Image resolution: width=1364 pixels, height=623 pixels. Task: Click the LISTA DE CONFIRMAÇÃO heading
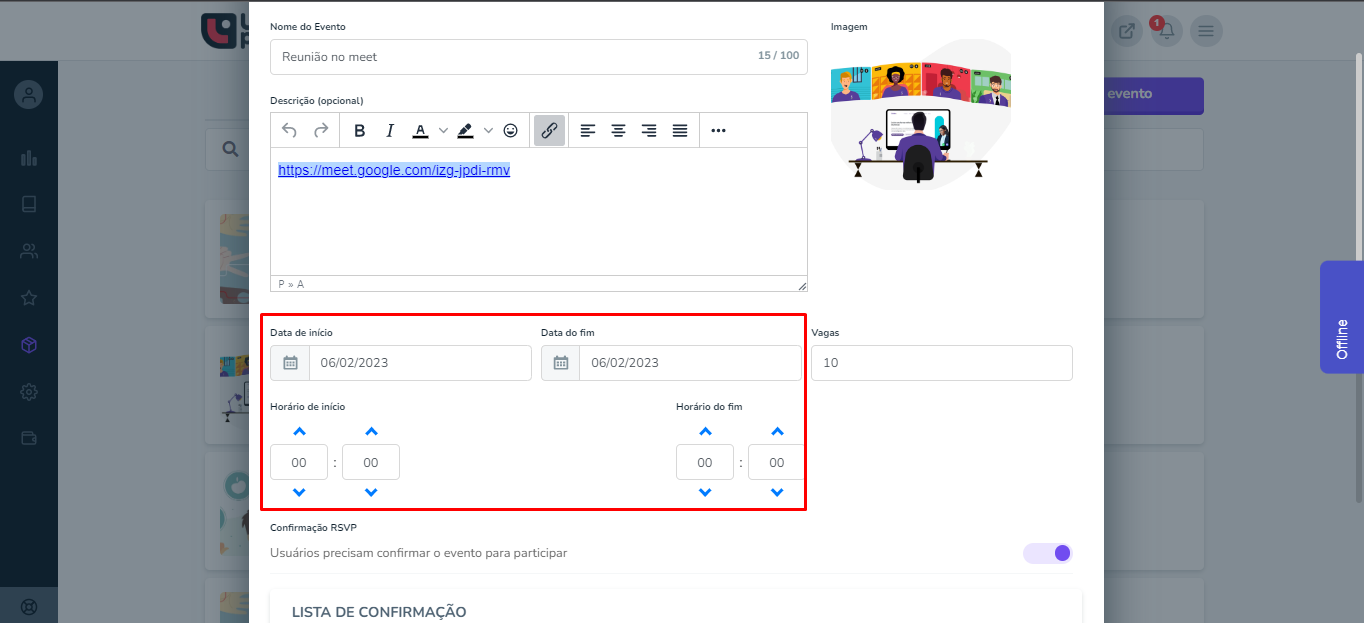[379, 612]
